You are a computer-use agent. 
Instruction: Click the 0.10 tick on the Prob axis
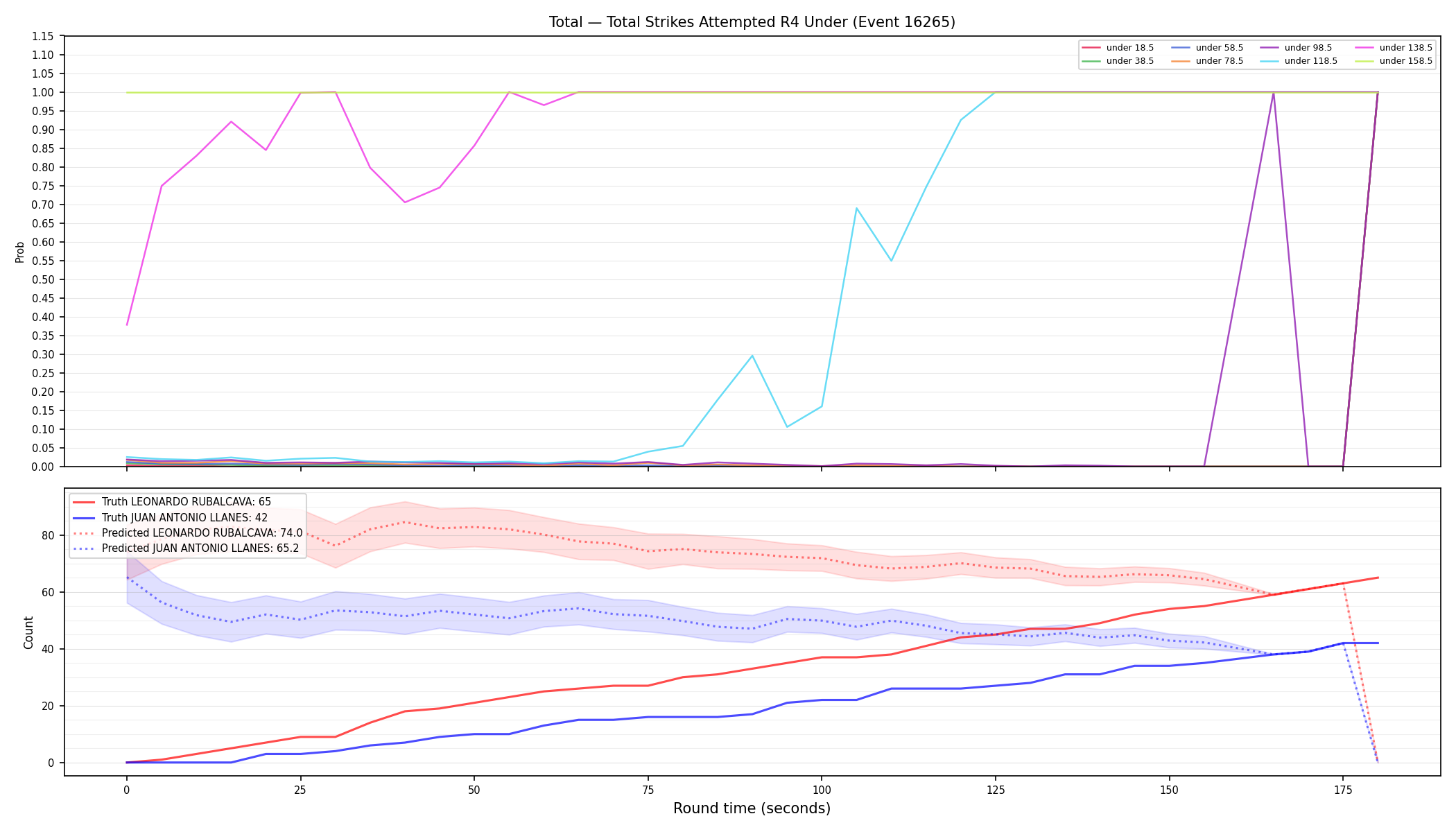click(43, 430)
